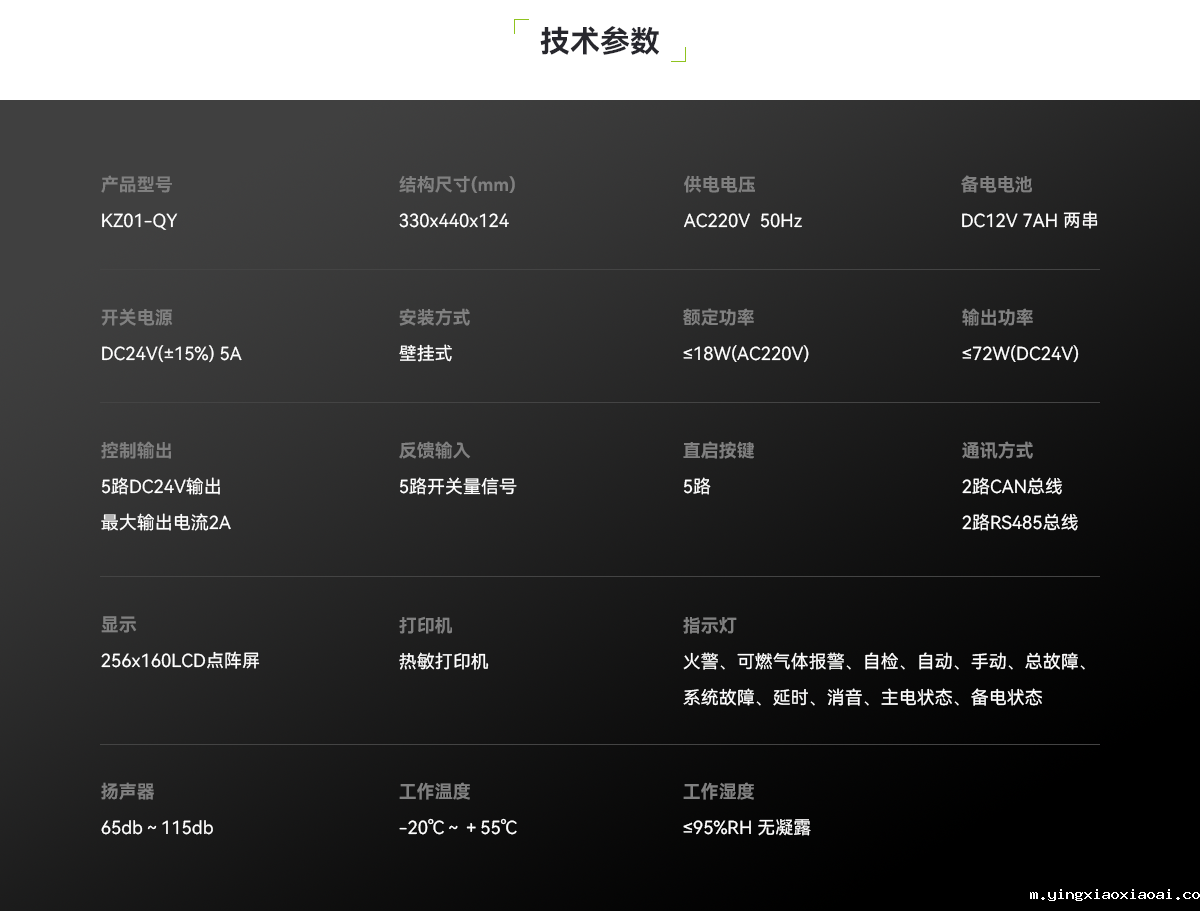1200x911 pixels.
Task: Click the 供电电压 label
Action: (718, 185)
